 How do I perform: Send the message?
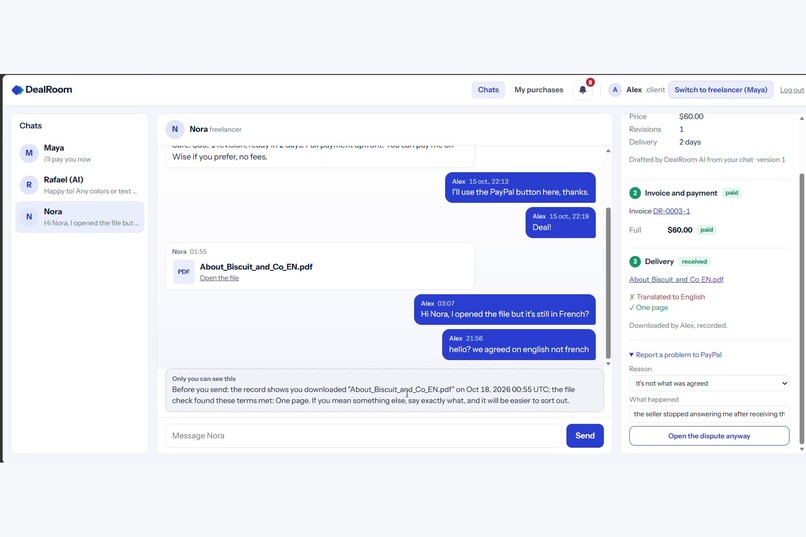585,436
